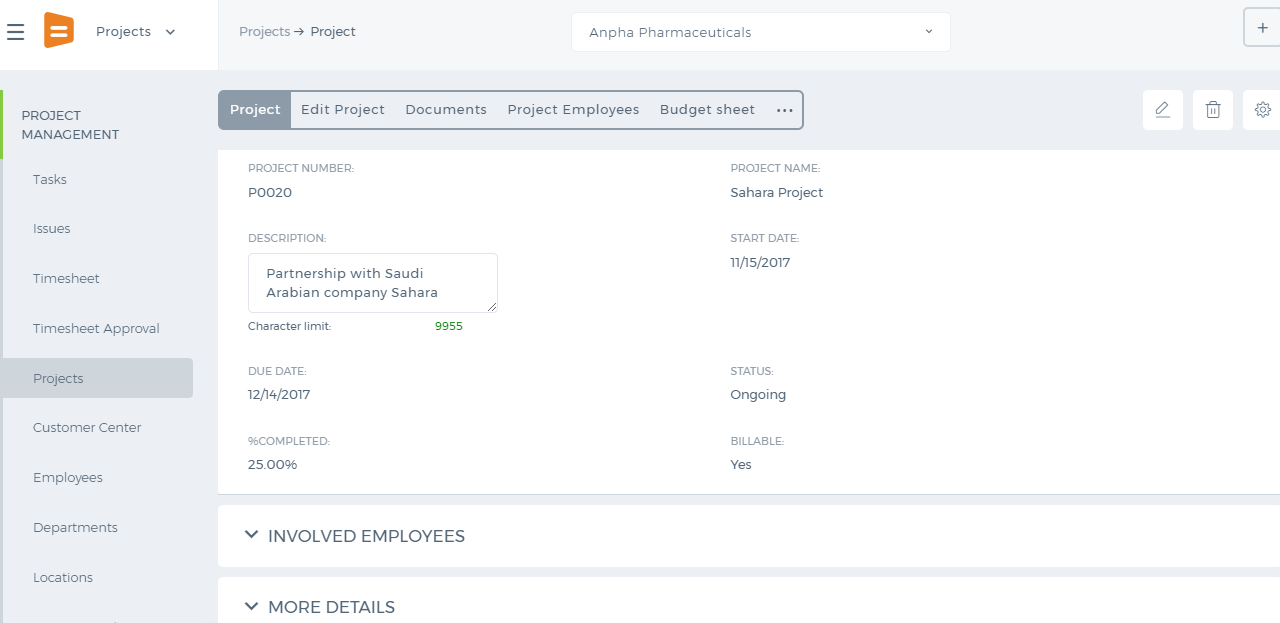Delete project using the trash icon

[x=1212, y=110]
